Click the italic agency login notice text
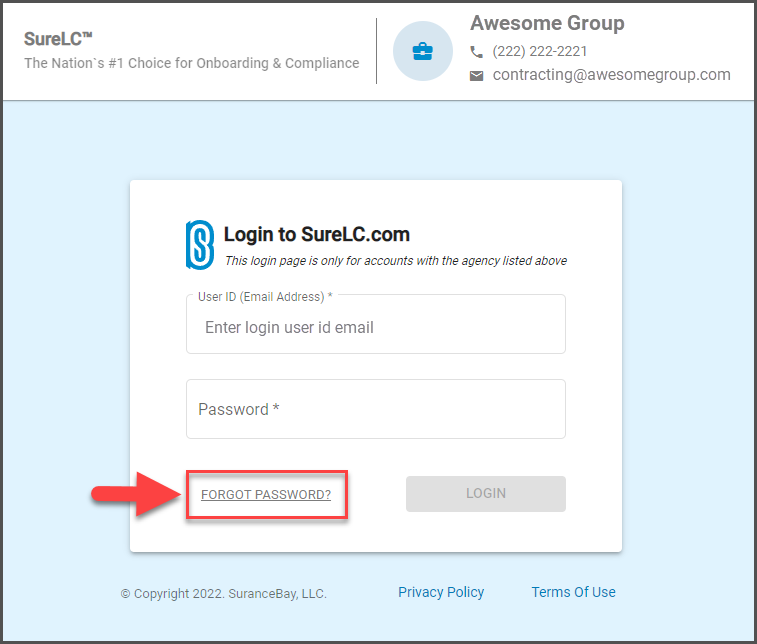757x644 pixels. (x=395, y=261)
